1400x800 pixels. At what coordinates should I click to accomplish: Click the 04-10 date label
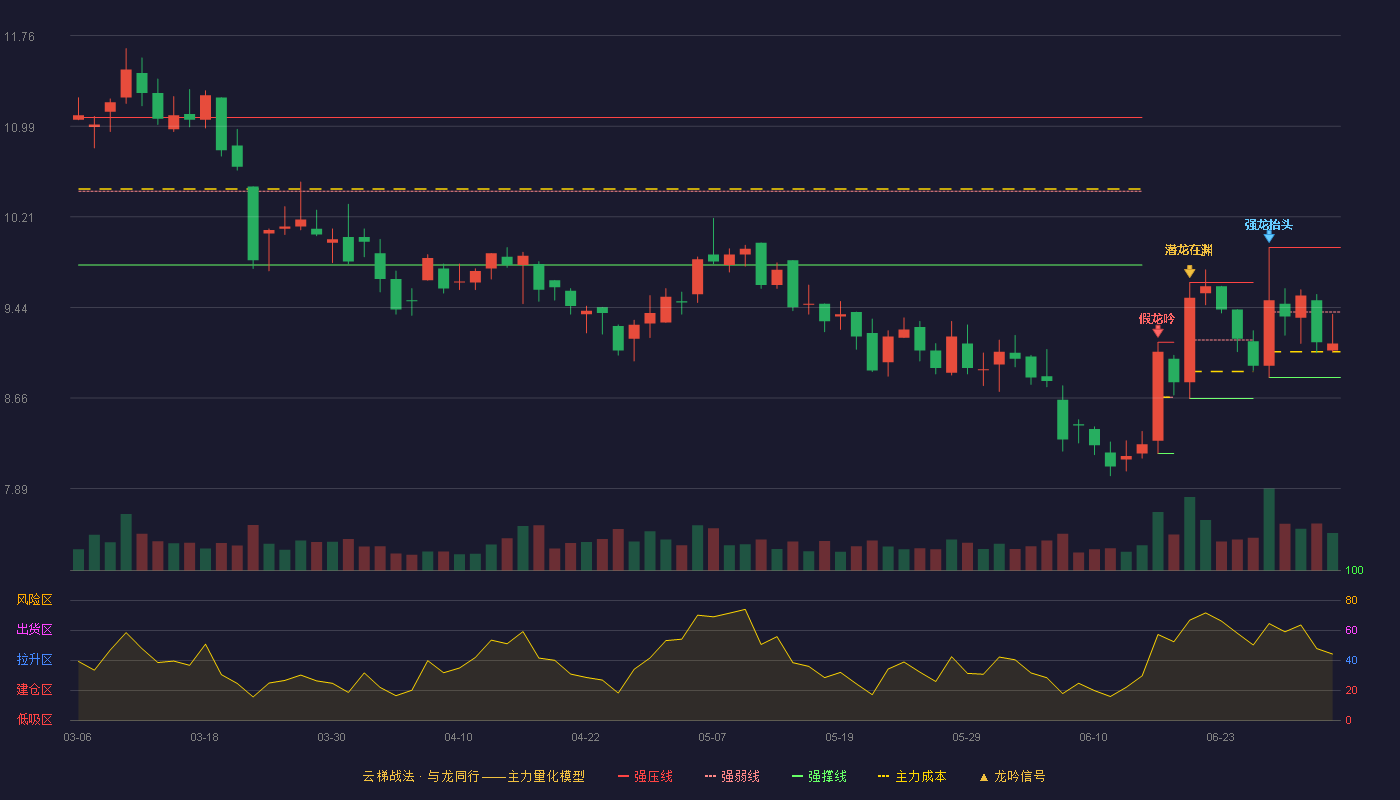click(x=458, y=737)
